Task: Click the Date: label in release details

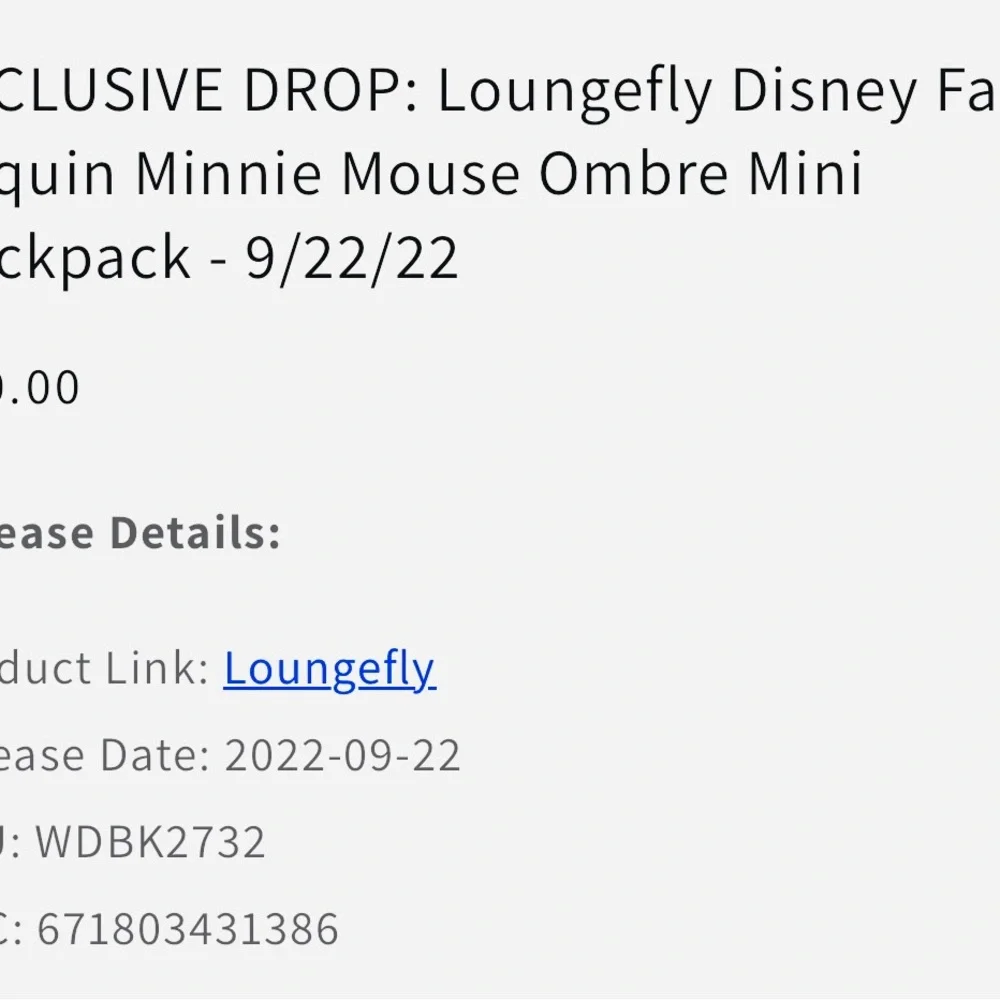Action: (159, 756)
